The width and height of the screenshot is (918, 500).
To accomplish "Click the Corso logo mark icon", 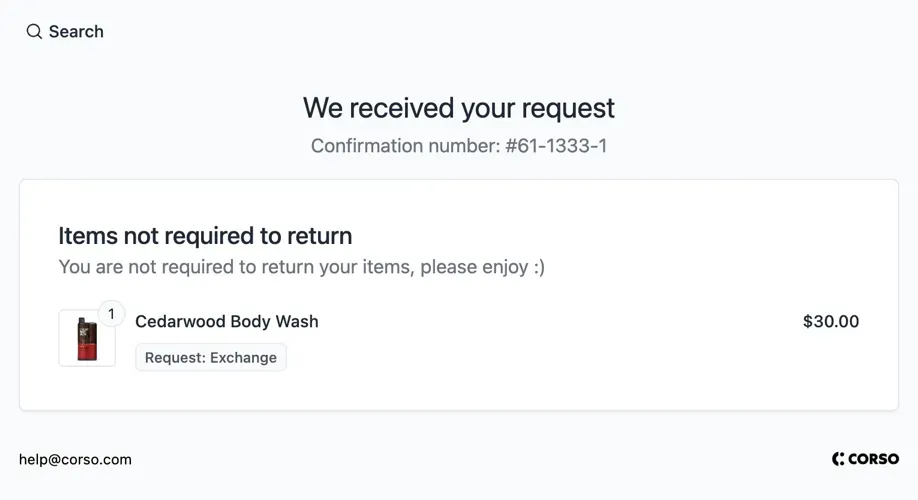I will coord(838,459).
